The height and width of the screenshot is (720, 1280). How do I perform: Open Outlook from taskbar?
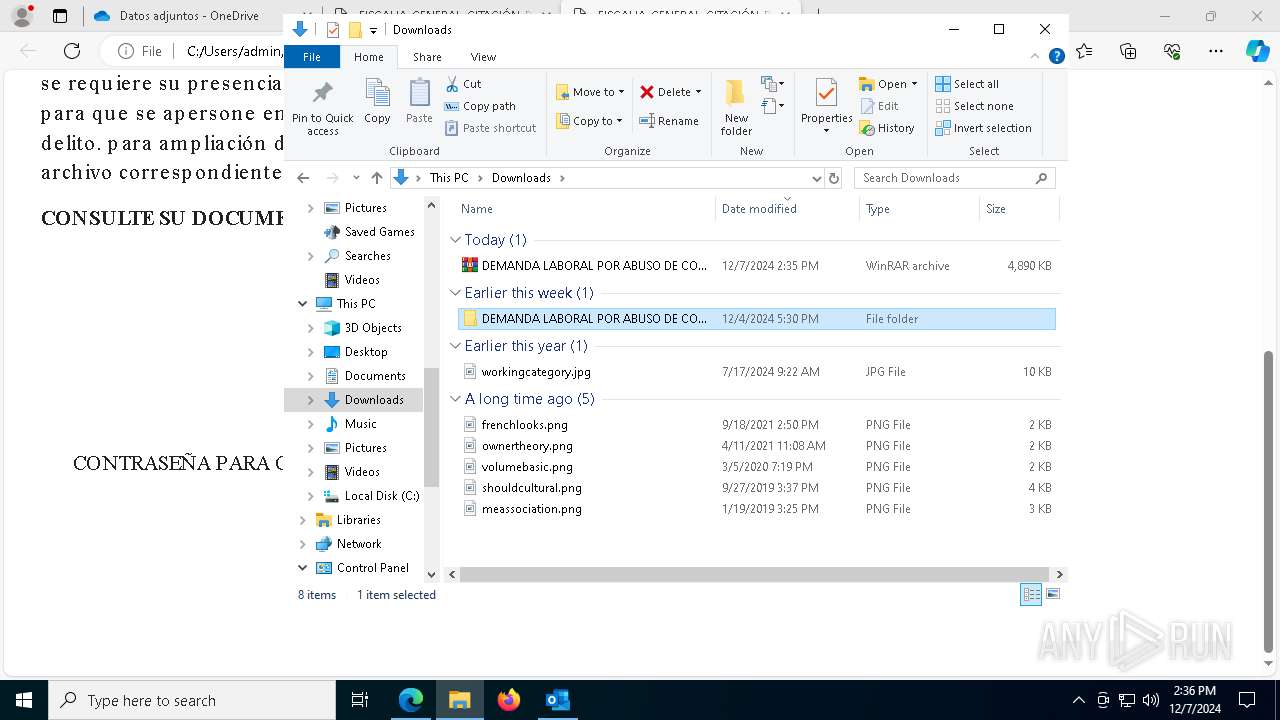click(x=557, y=700)
